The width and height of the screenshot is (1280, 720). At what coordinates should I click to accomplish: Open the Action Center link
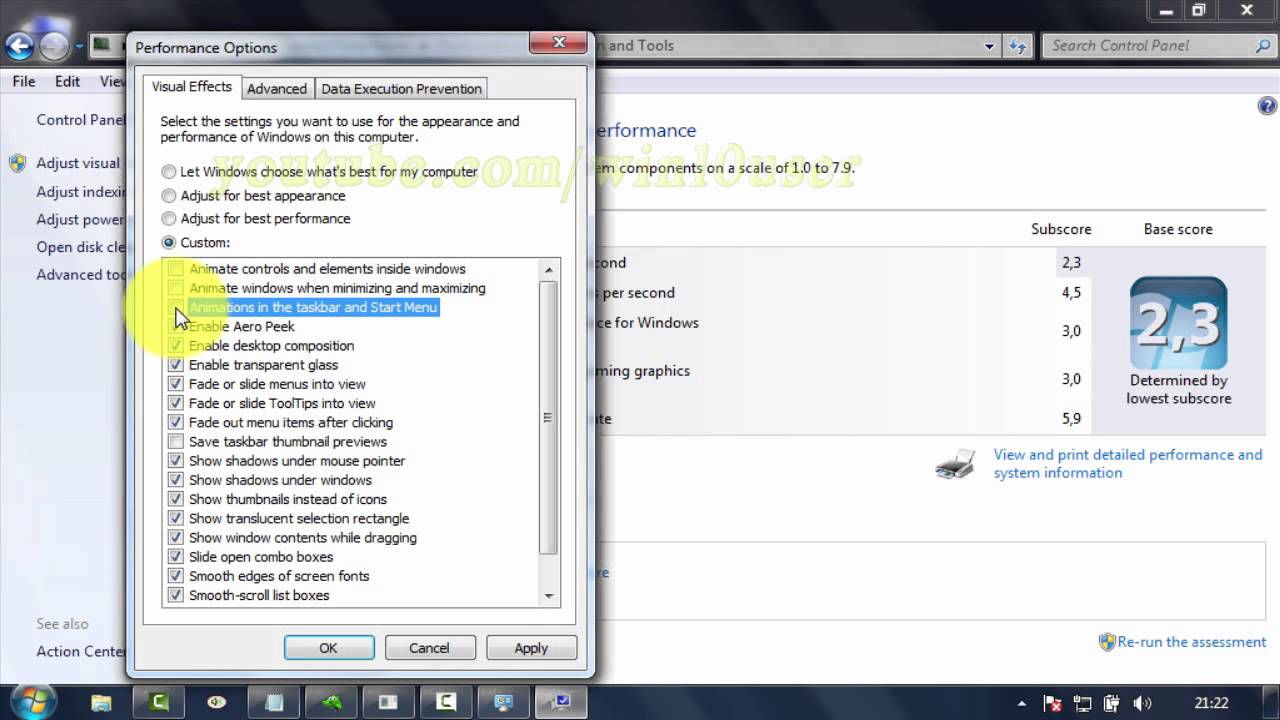81,651
